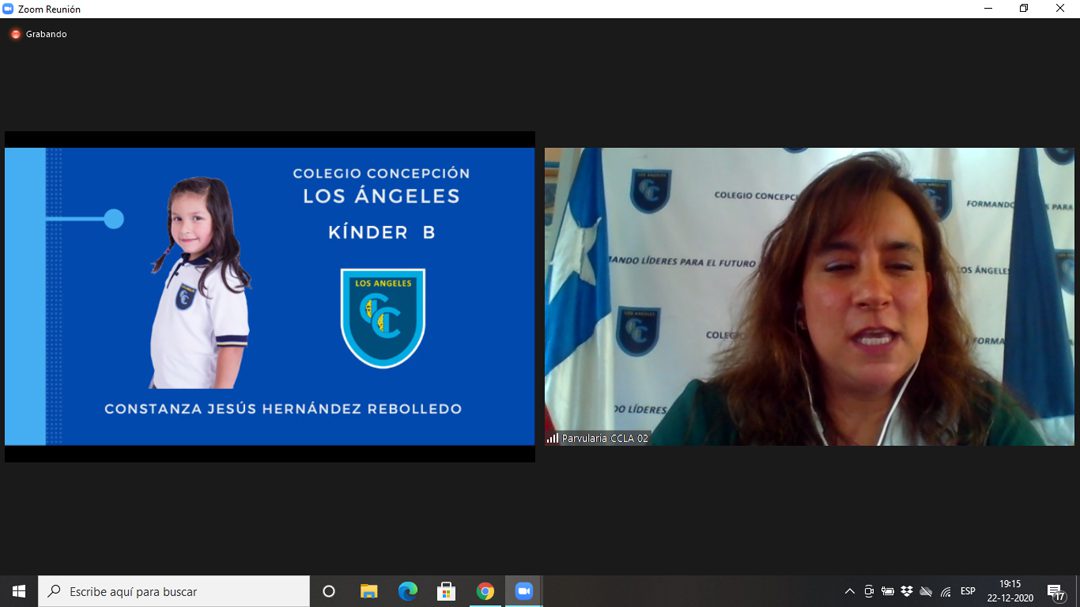The height and width of the screenshot is (607, 1080).
Task: Click the Meet Now camera tray icon
Action: (x=869, y=591)
